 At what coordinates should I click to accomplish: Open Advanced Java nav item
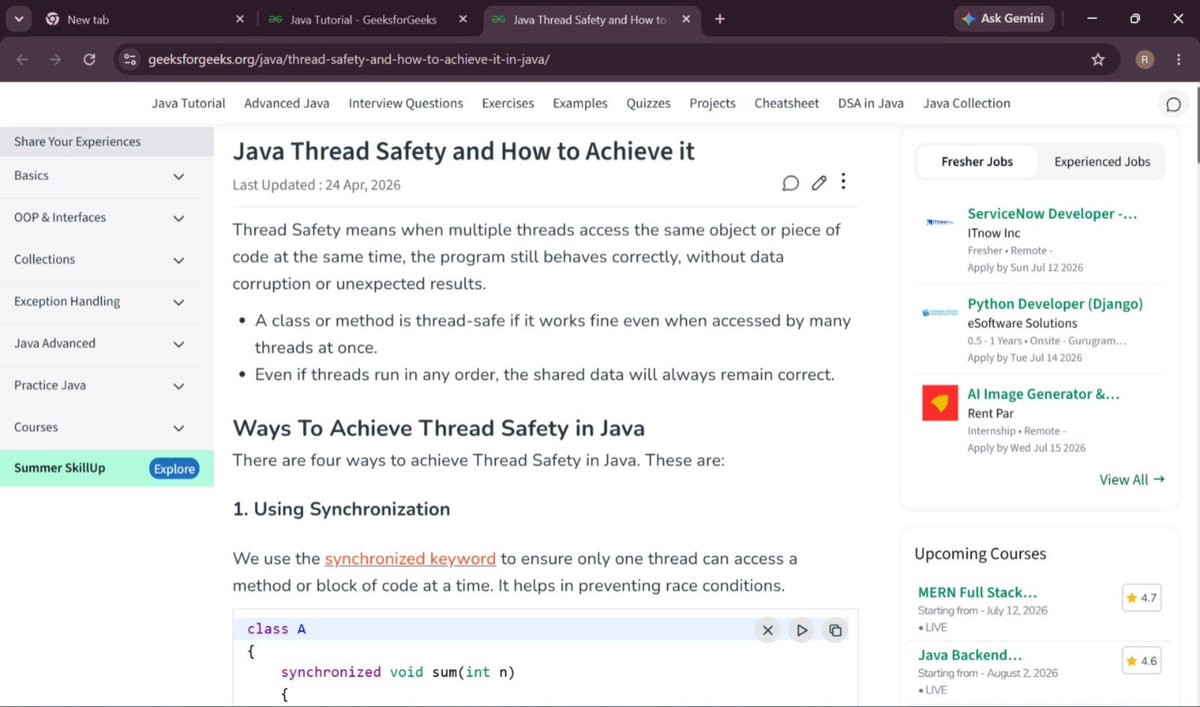(x=287, y=104)
